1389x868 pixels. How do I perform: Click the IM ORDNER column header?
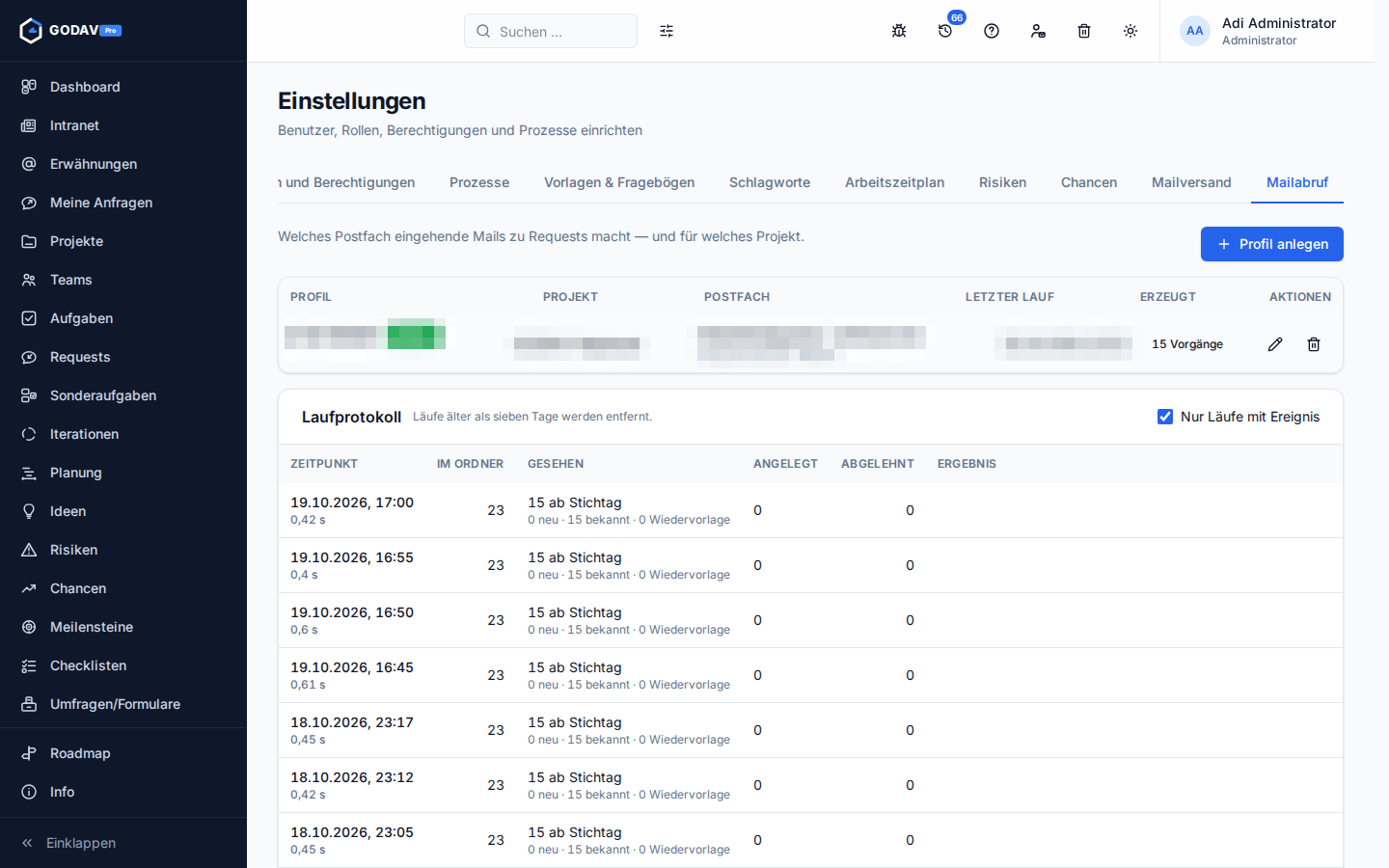470,464
